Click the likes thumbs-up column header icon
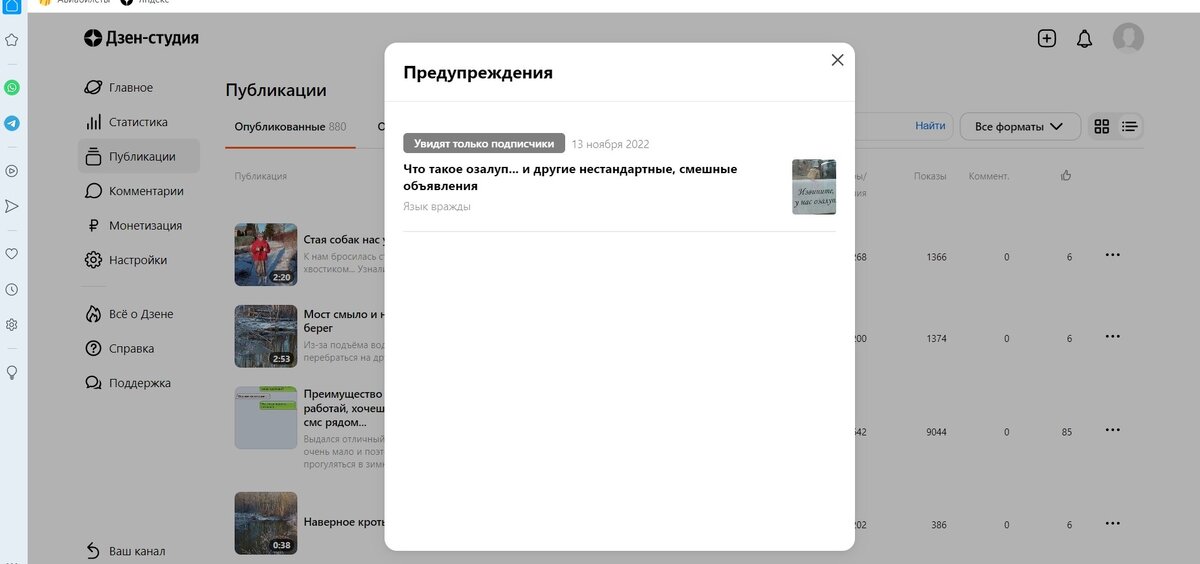Image resolution: width=1200 pixels, height=564 pixels. click(x=1066, y=175)
